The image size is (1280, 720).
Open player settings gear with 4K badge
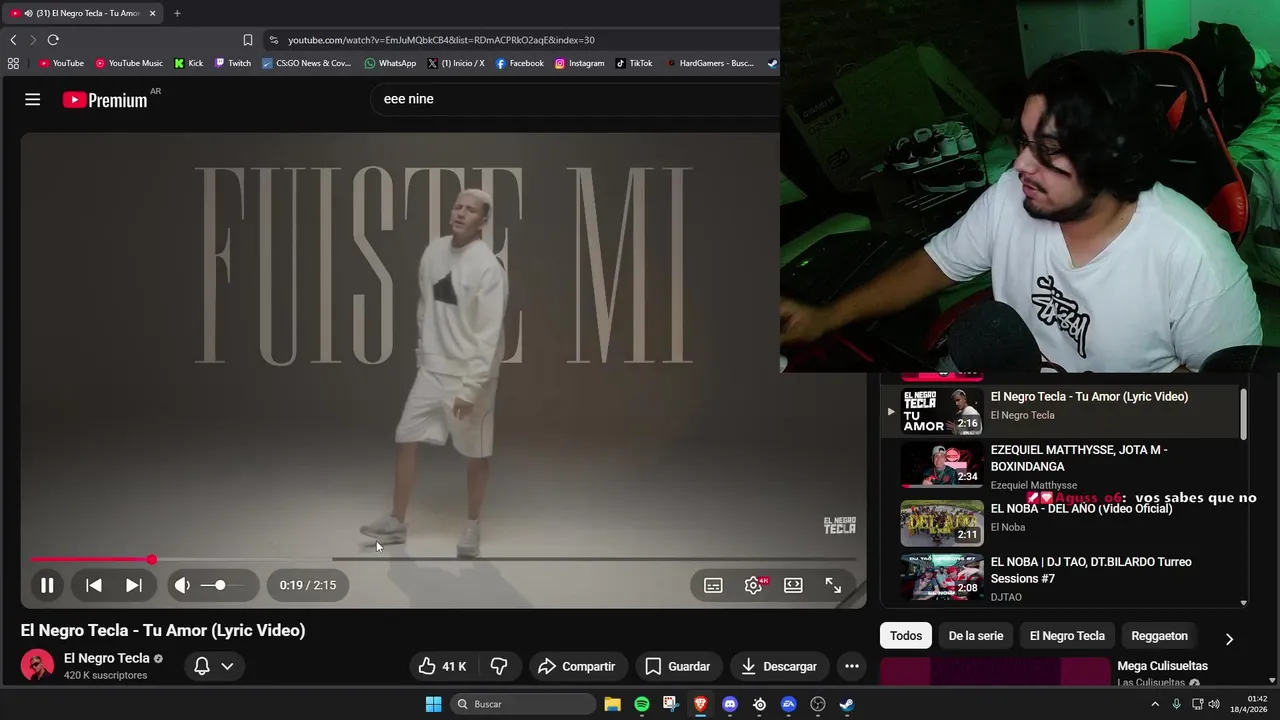[x=754, y=585]
